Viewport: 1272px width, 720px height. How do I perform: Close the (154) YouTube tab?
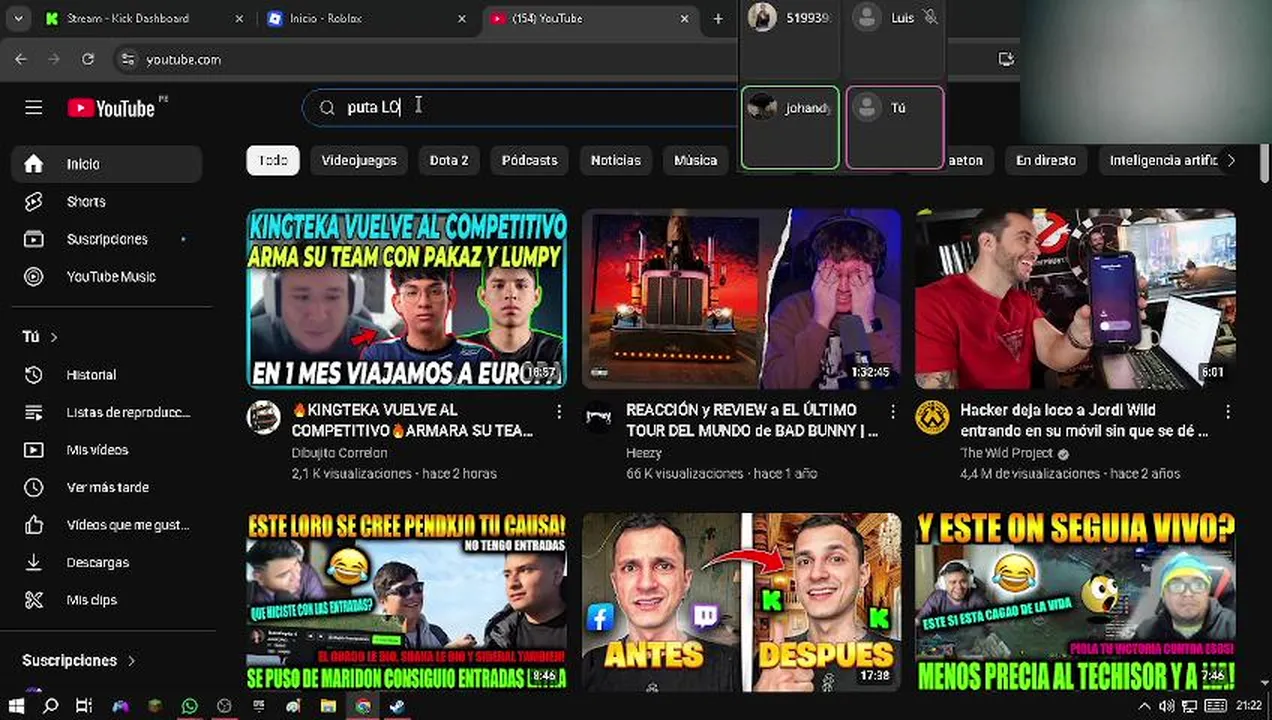click(x=685, y=18)
